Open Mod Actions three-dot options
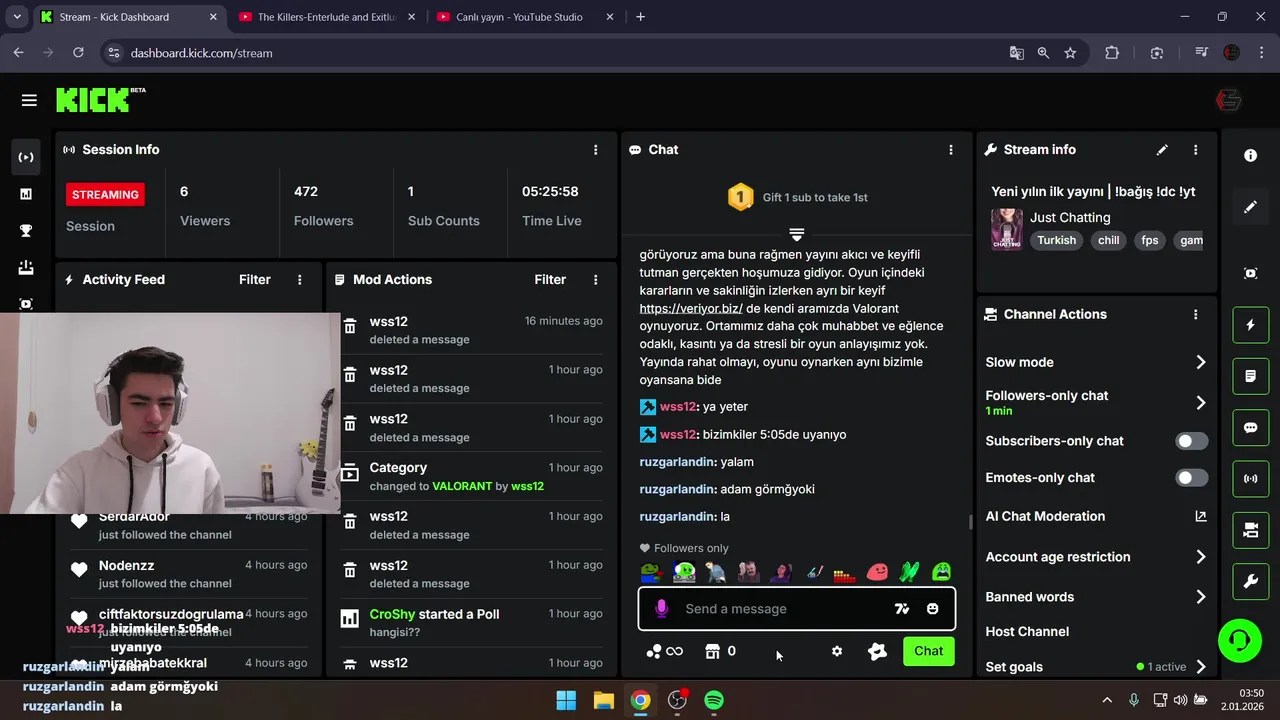 (x=596, y=280)
